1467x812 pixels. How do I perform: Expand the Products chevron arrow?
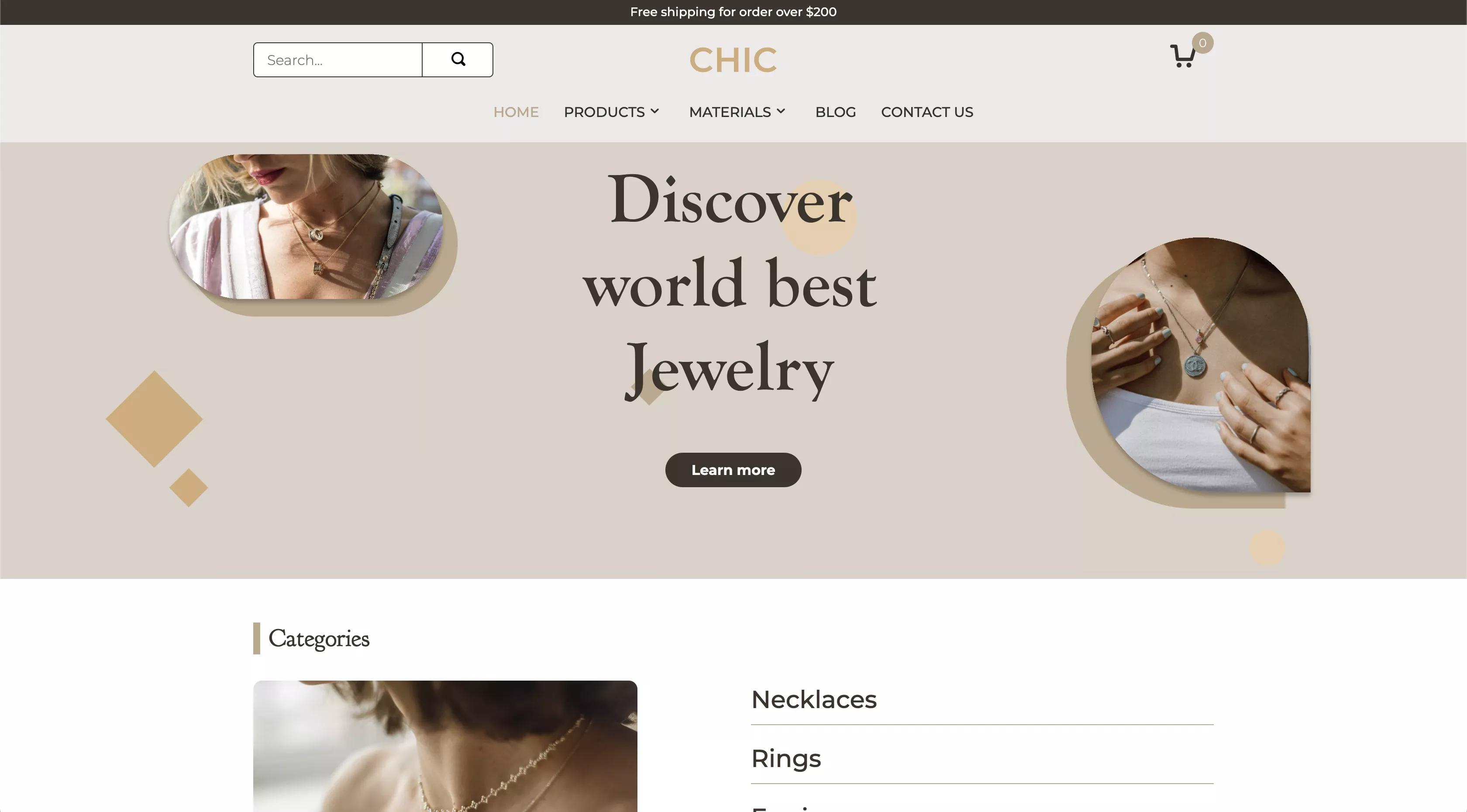(x=655, y=111)
